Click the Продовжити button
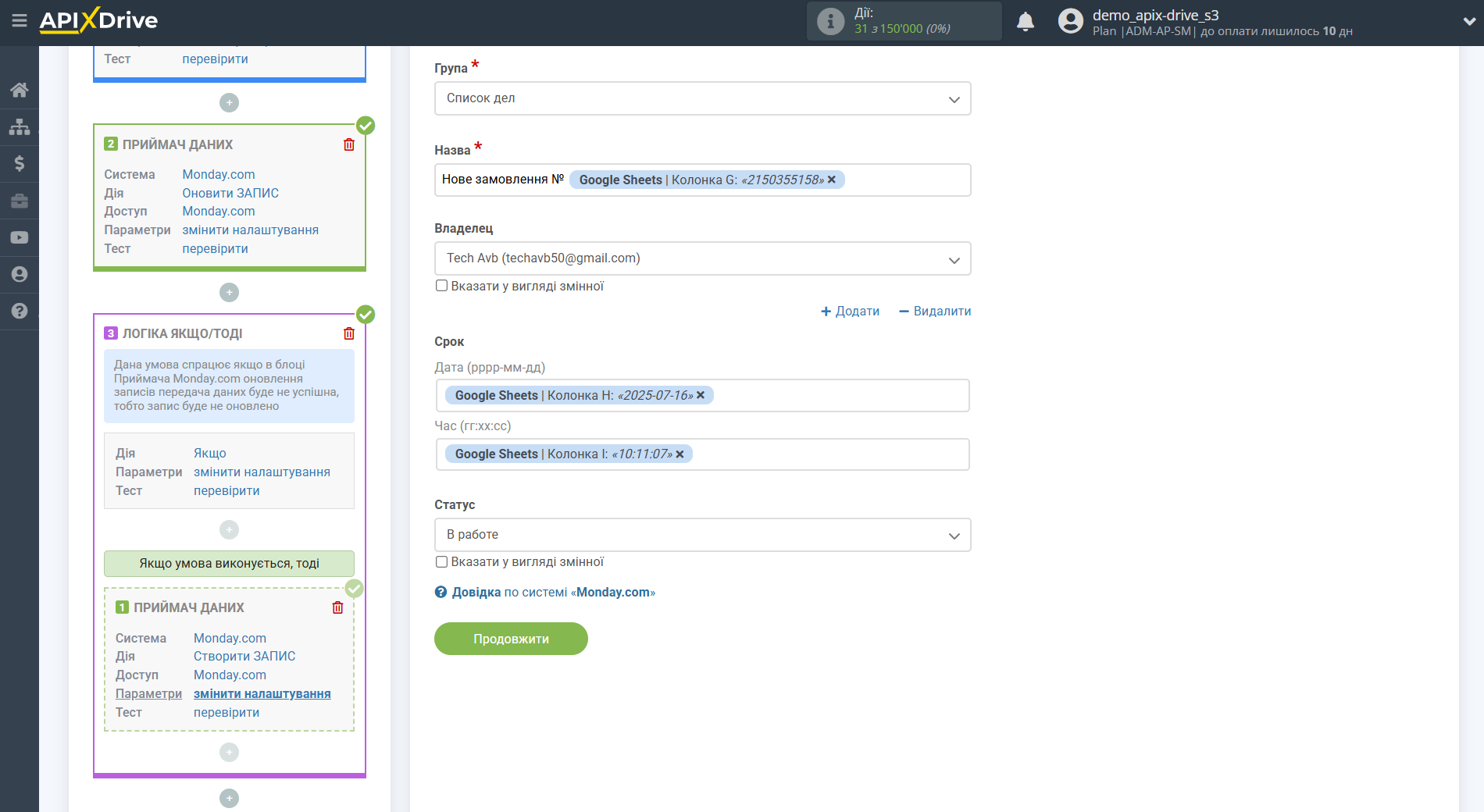1484x812 pixels. tap(511, 639)
